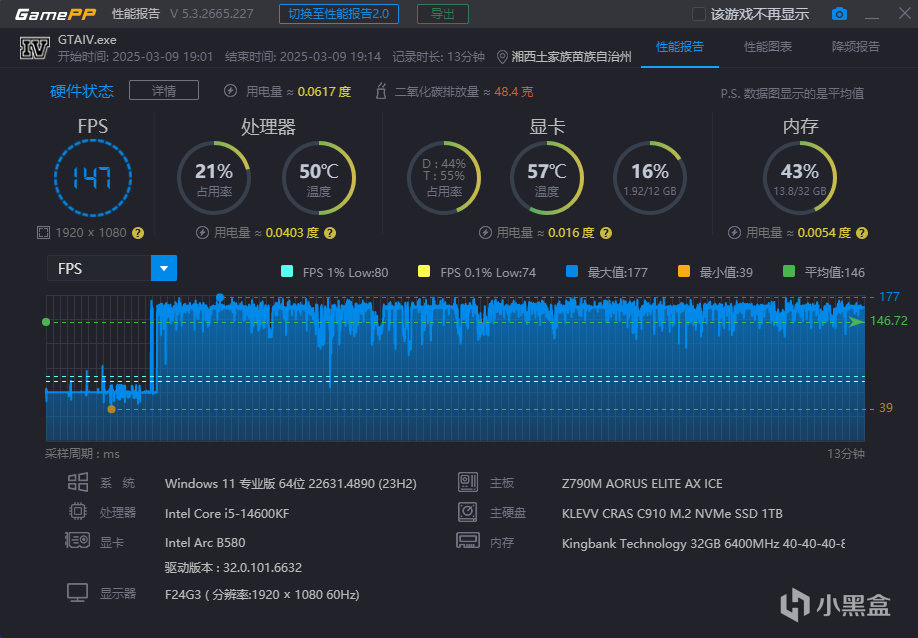
Task: Click the CO2 emission bottle icon
Action: click(381, 91)
